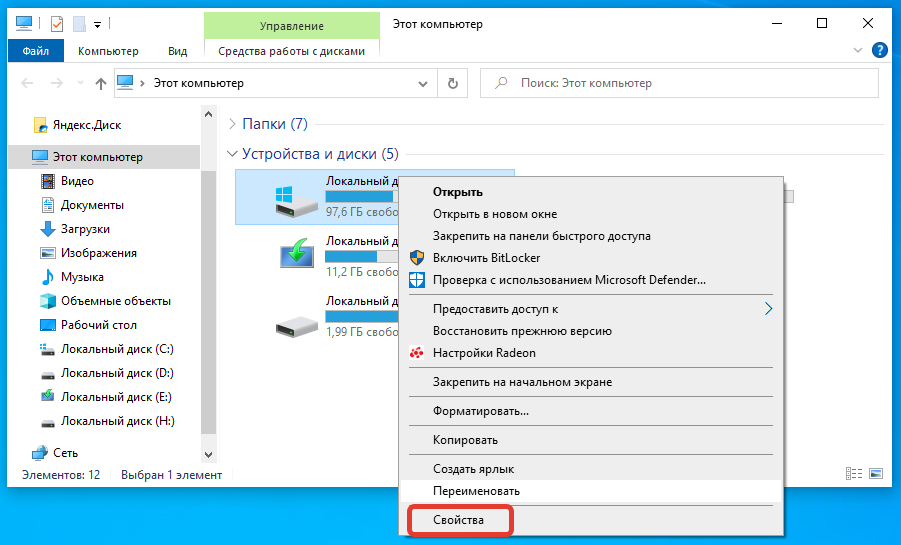Expand the ribbon with the chevron
This screenshot has width=901, height=545.
pyautogui.click(x=858, y=50)
